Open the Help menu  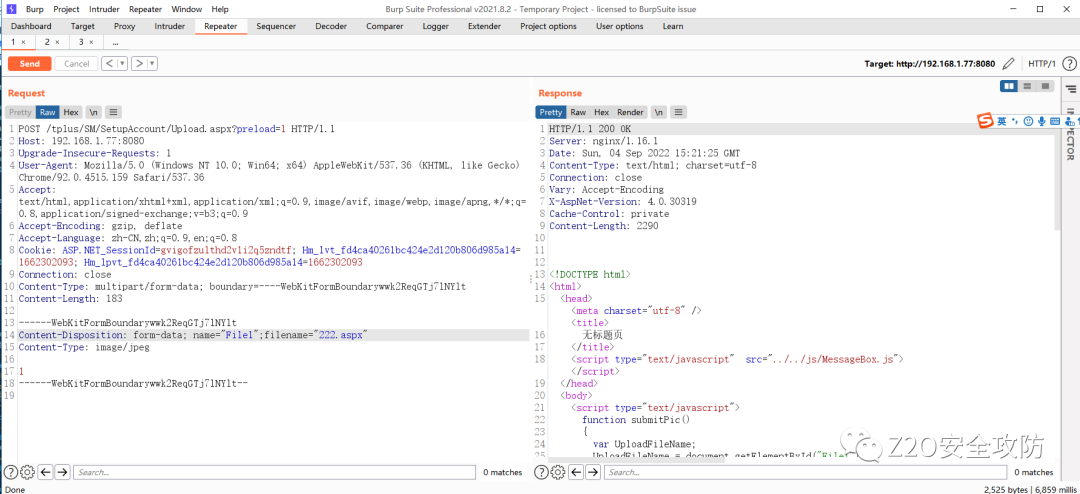click(x=220, y=9)
